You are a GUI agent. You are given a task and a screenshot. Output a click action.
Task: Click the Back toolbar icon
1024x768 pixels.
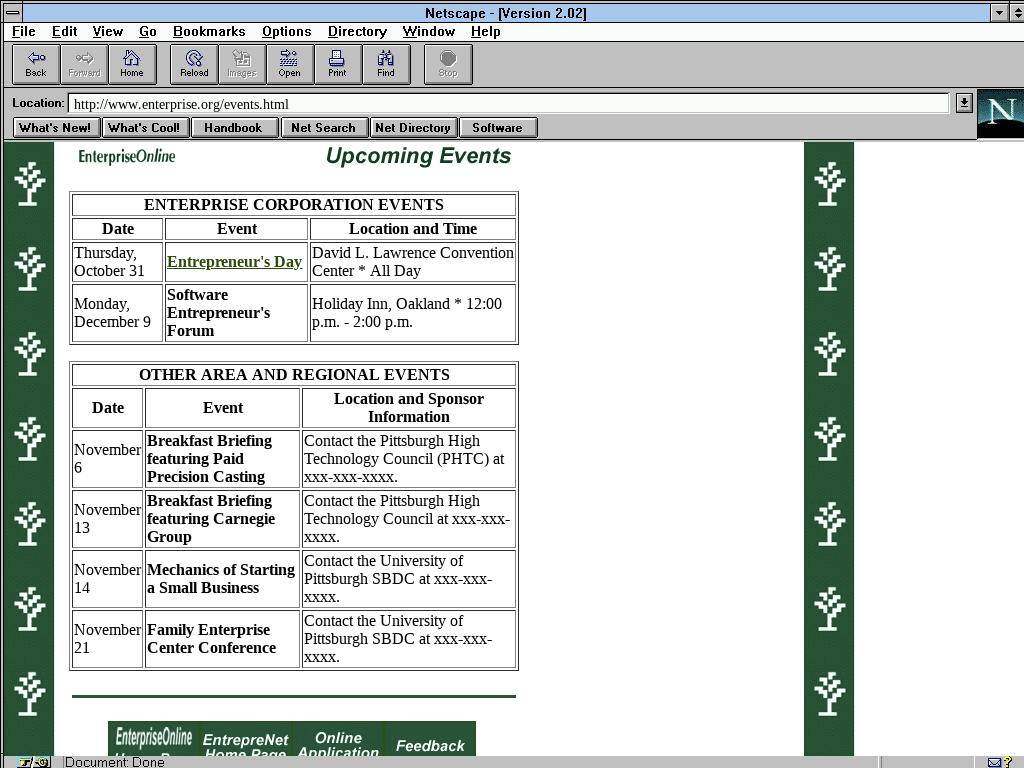coord(36,64)
